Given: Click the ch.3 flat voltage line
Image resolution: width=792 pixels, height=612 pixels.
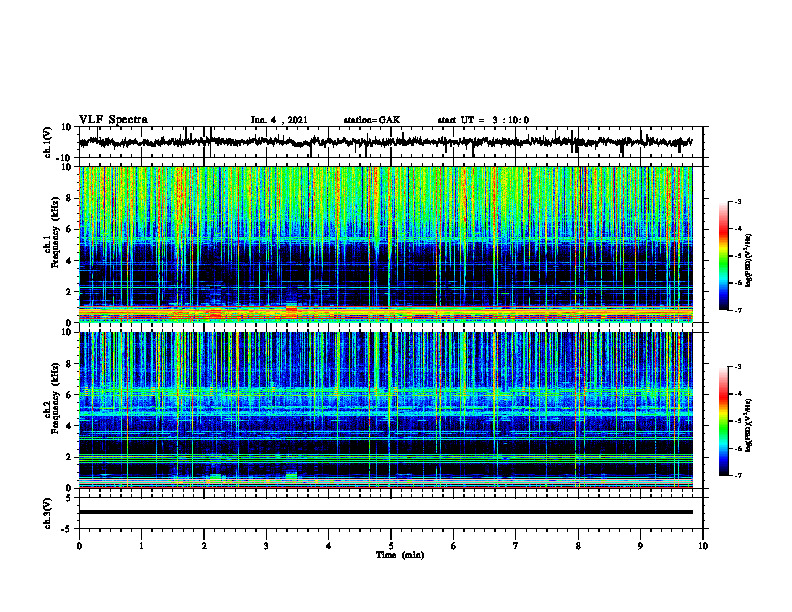Looking at the screenshot, I should (385, 512).
